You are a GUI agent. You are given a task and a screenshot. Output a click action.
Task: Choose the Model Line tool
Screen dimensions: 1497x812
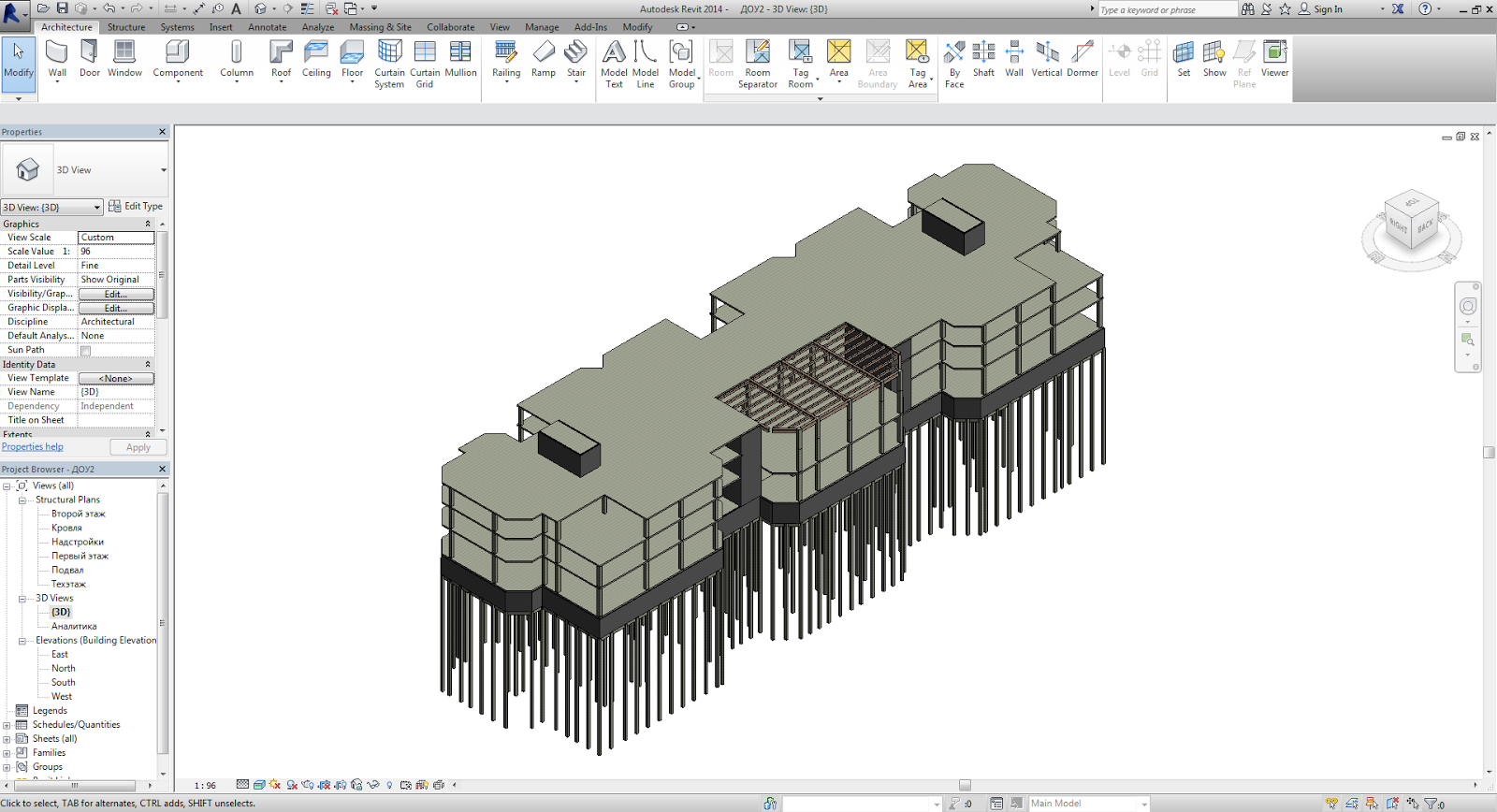646,65
